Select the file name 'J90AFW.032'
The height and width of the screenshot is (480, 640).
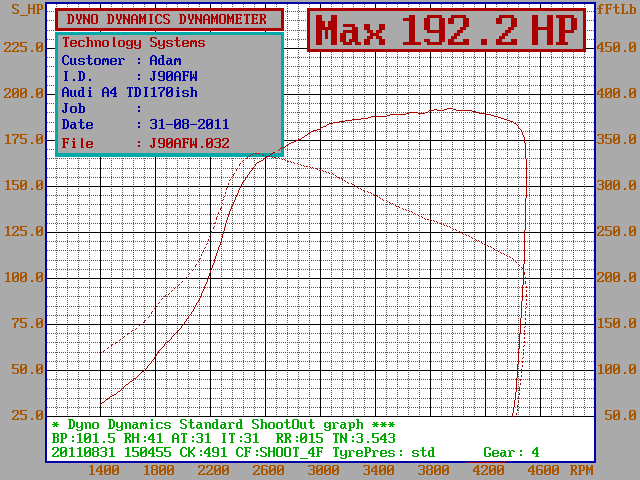coord(189,143)
